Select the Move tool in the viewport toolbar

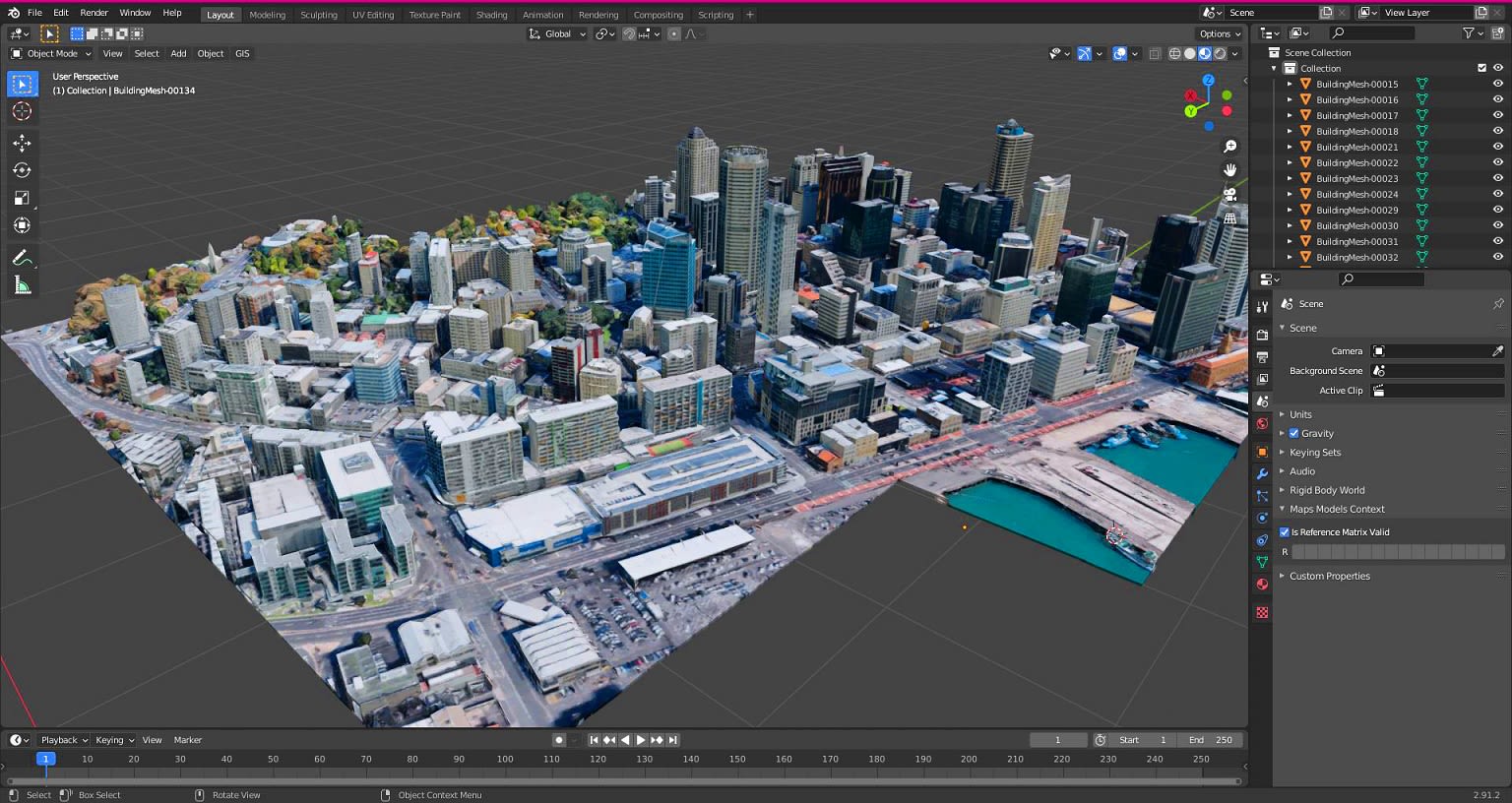(22, 143)
